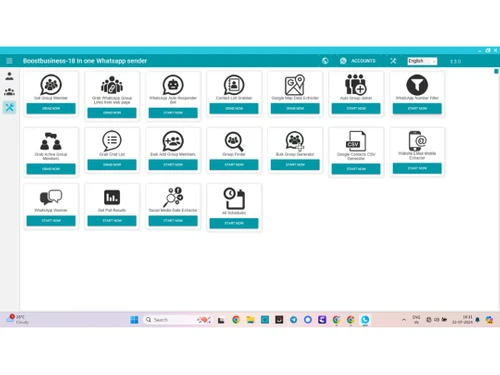This screenshot has height=375, width=500.
Task: Click the Contact List Grabber icon
Action: [234, 85]
